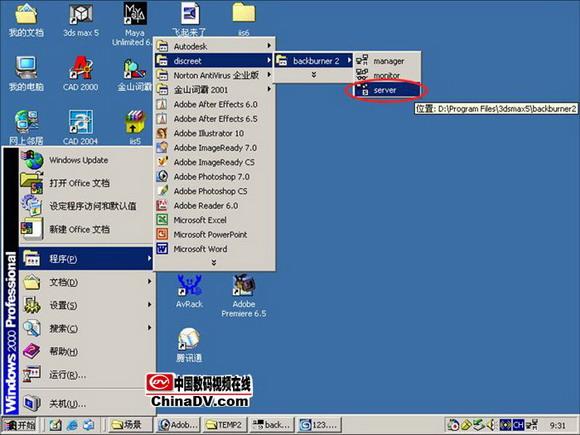Launch Adobe ImageReady CS

pos(214,162)
